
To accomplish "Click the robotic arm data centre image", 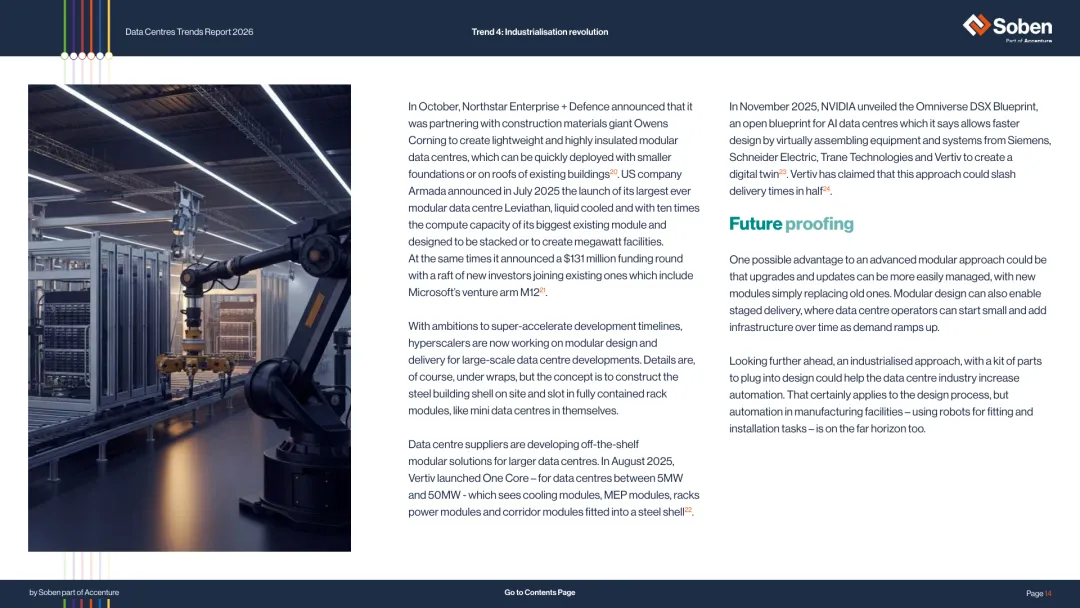I will [x=189, y=317].
